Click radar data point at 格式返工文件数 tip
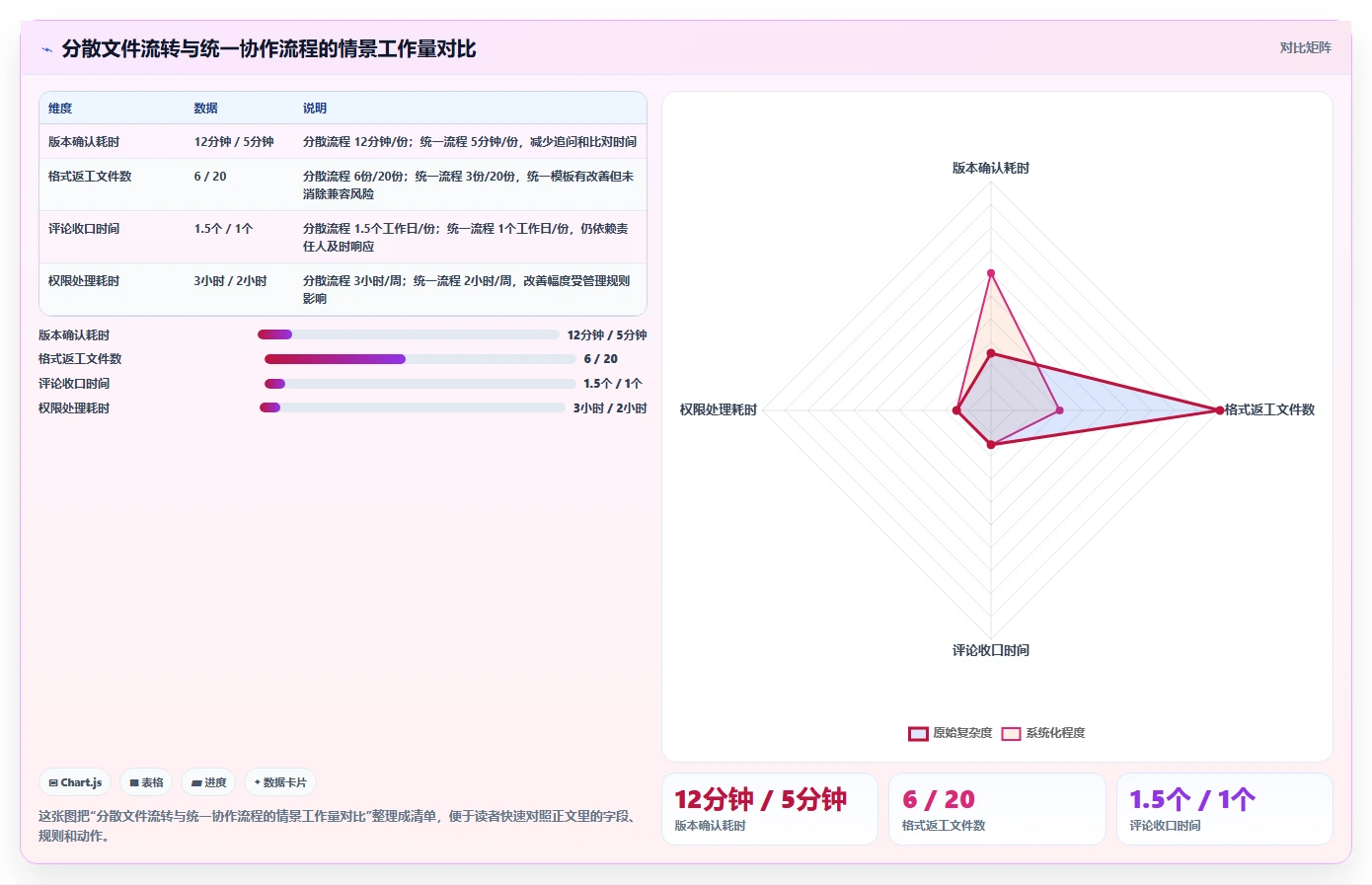This screenshot has width=1372, height=885. tap(1220, 409)
